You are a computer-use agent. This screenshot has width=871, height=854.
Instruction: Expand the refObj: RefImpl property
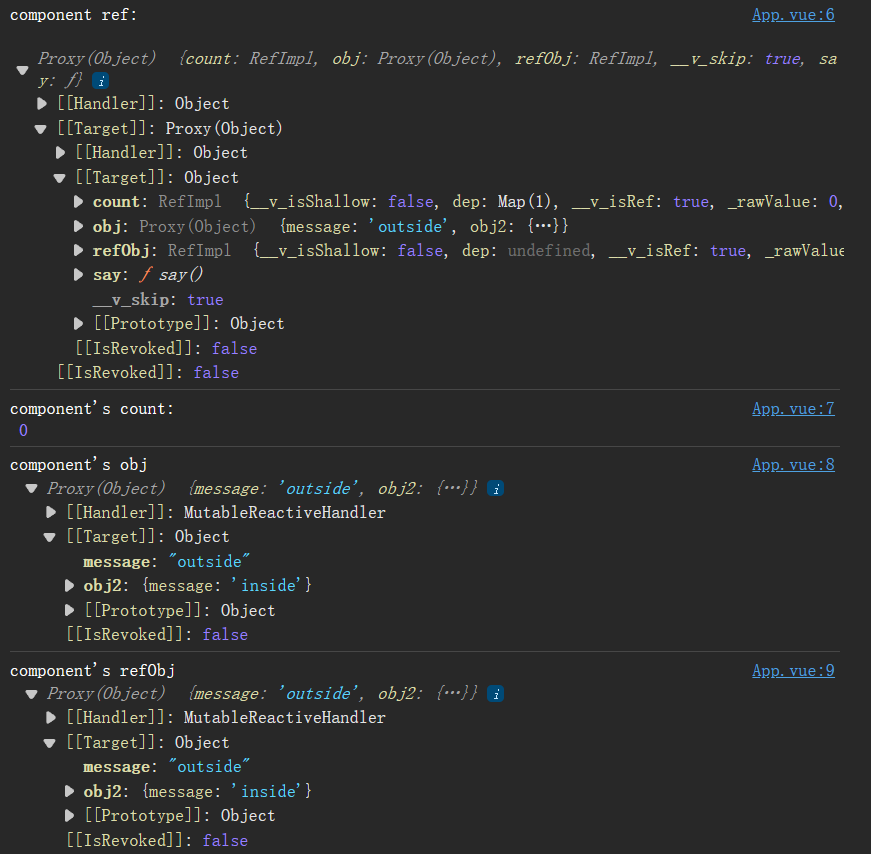click(79, 251)
